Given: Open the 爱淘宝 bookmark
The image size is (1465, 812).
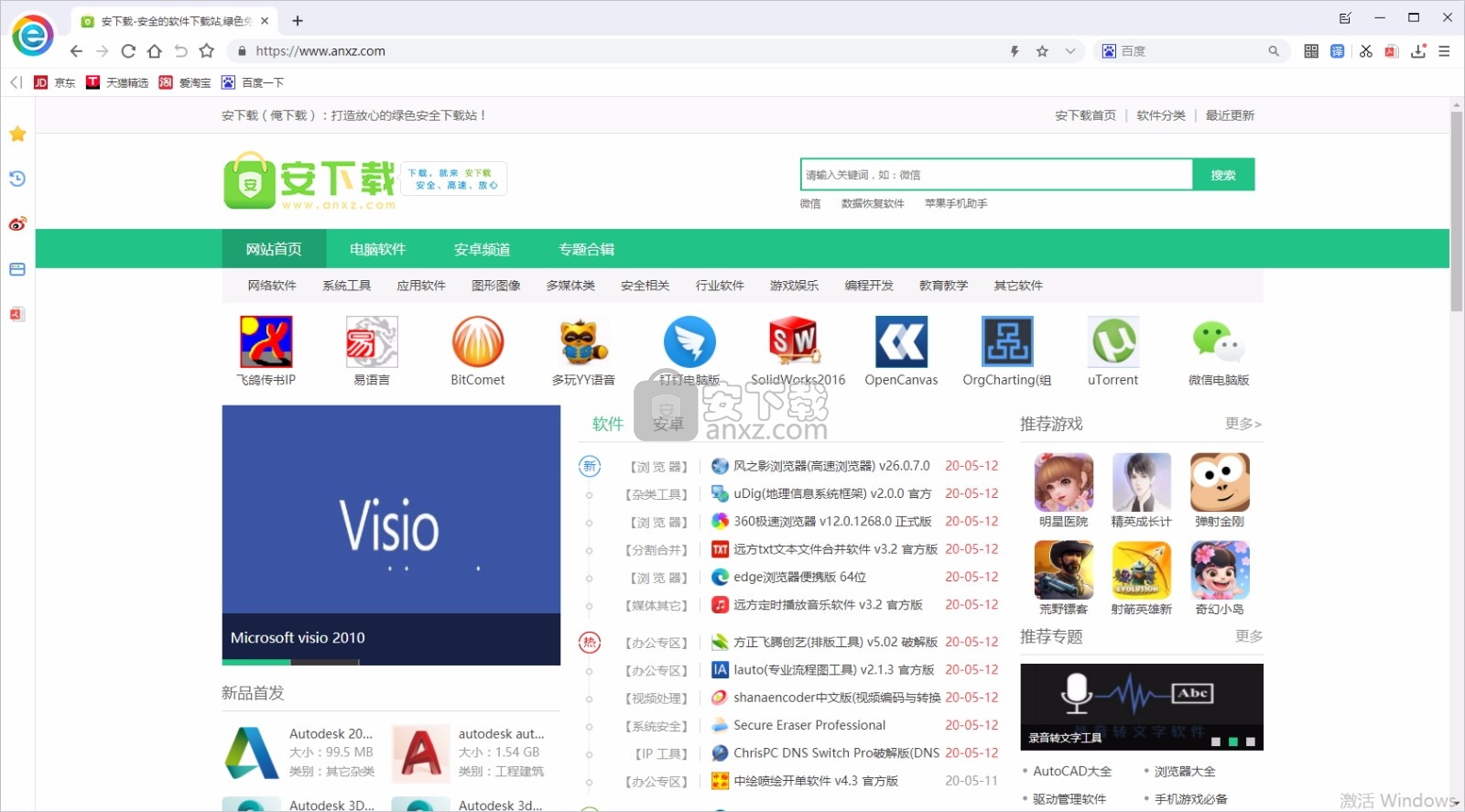Looking at the screenshot, I should 185,82.
